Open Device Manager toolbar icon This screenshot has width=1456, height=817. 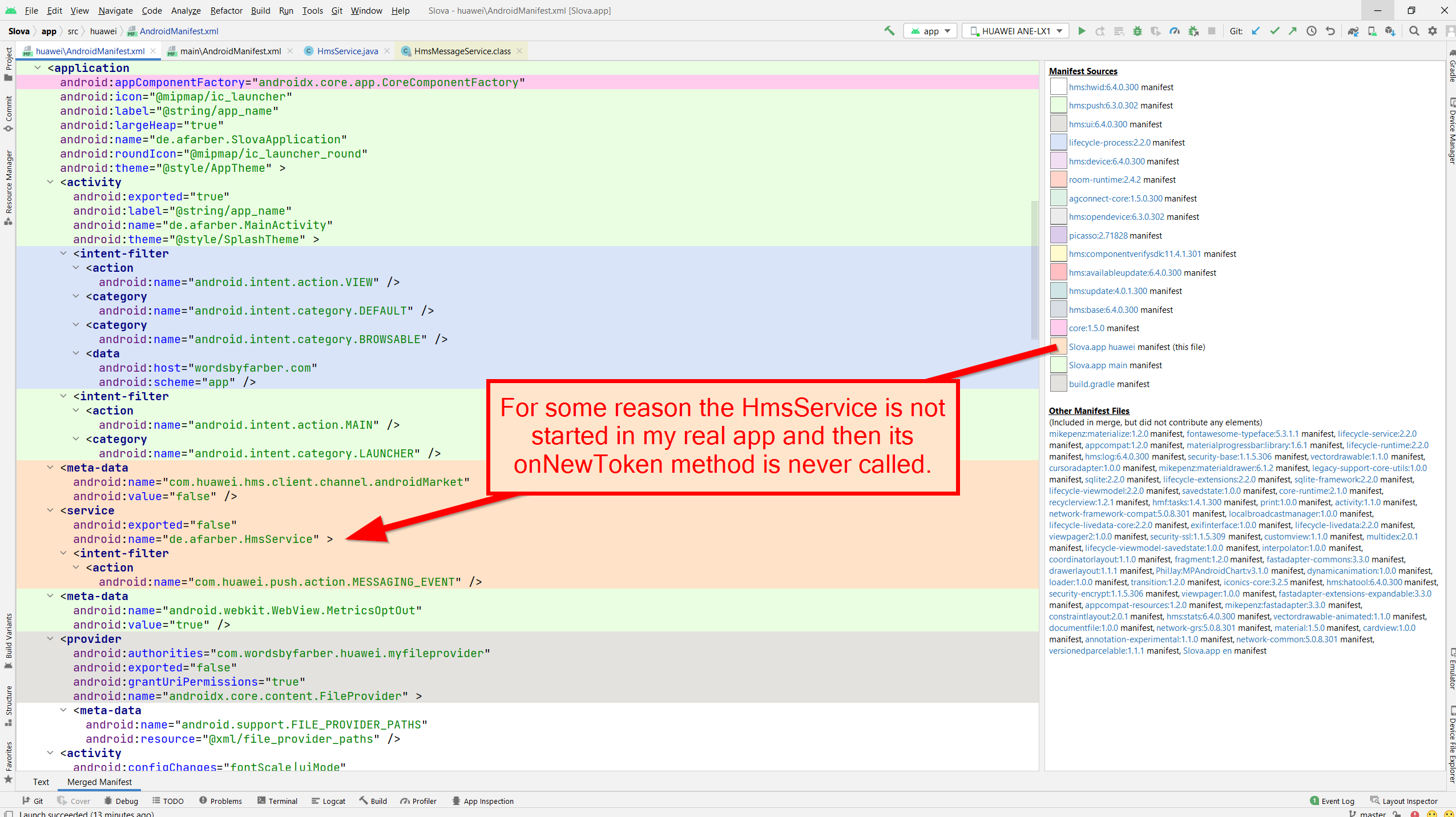1372,31
